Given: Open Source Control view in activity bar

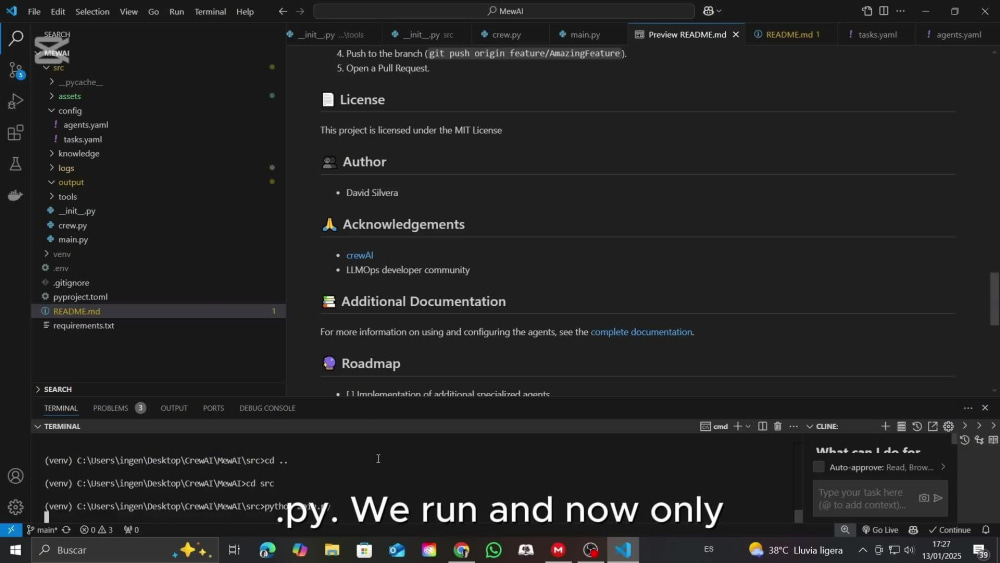Looking at the screenshot, I should [16, 69].
